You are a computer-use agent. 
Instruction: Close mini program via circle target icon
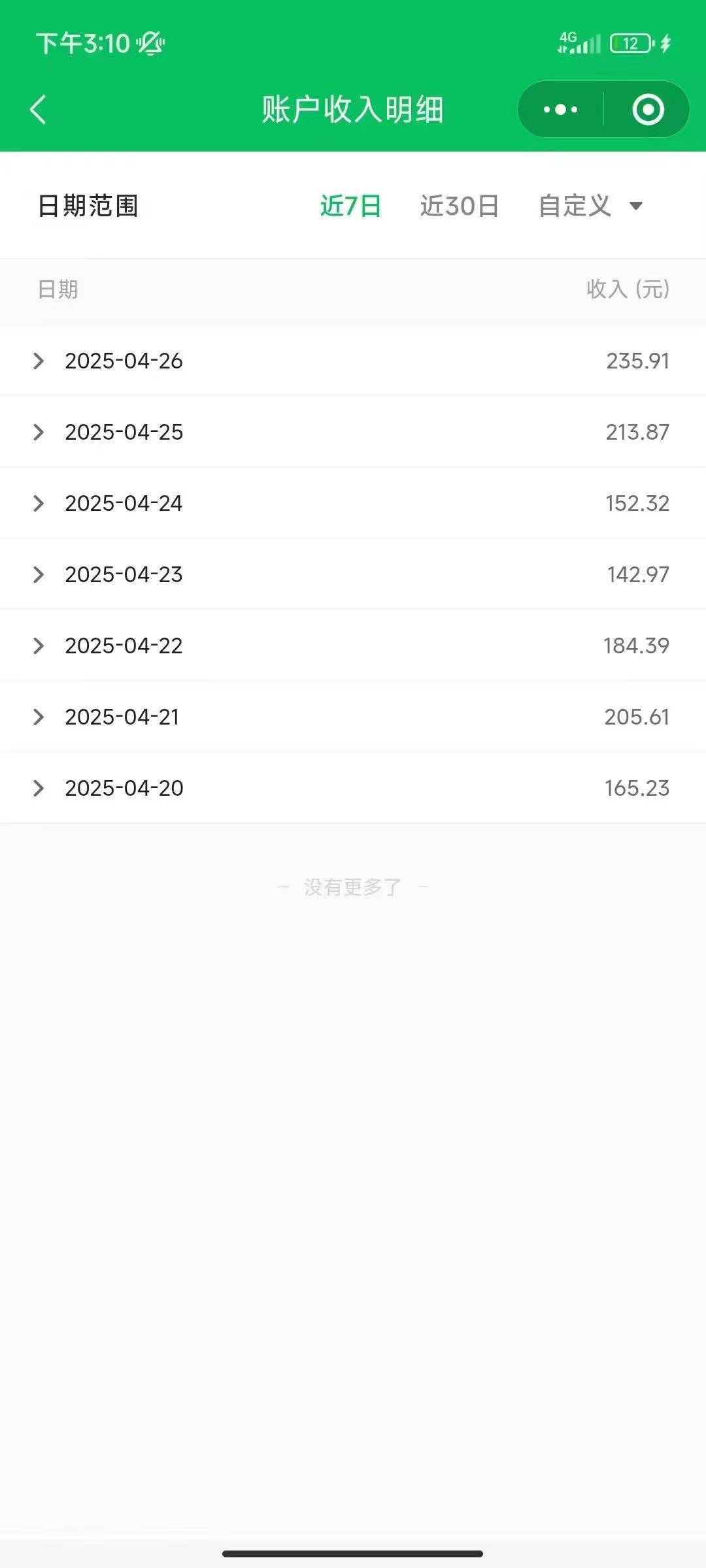coord(648,109)
